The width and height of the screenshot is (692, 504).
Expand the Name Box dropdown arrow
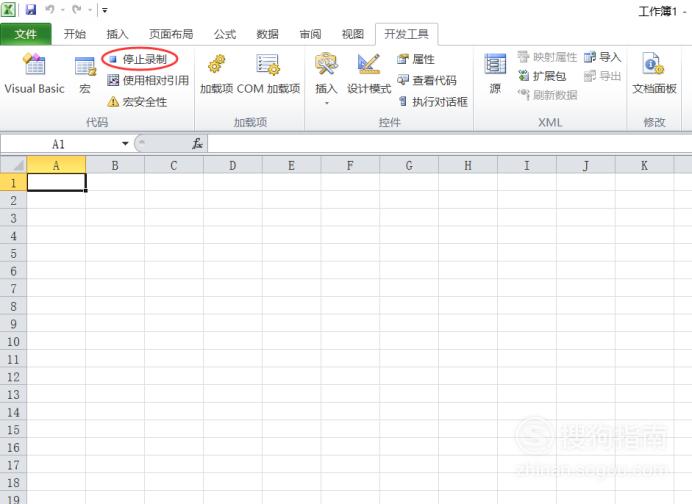pyautogui.click(x=125, y=143)
